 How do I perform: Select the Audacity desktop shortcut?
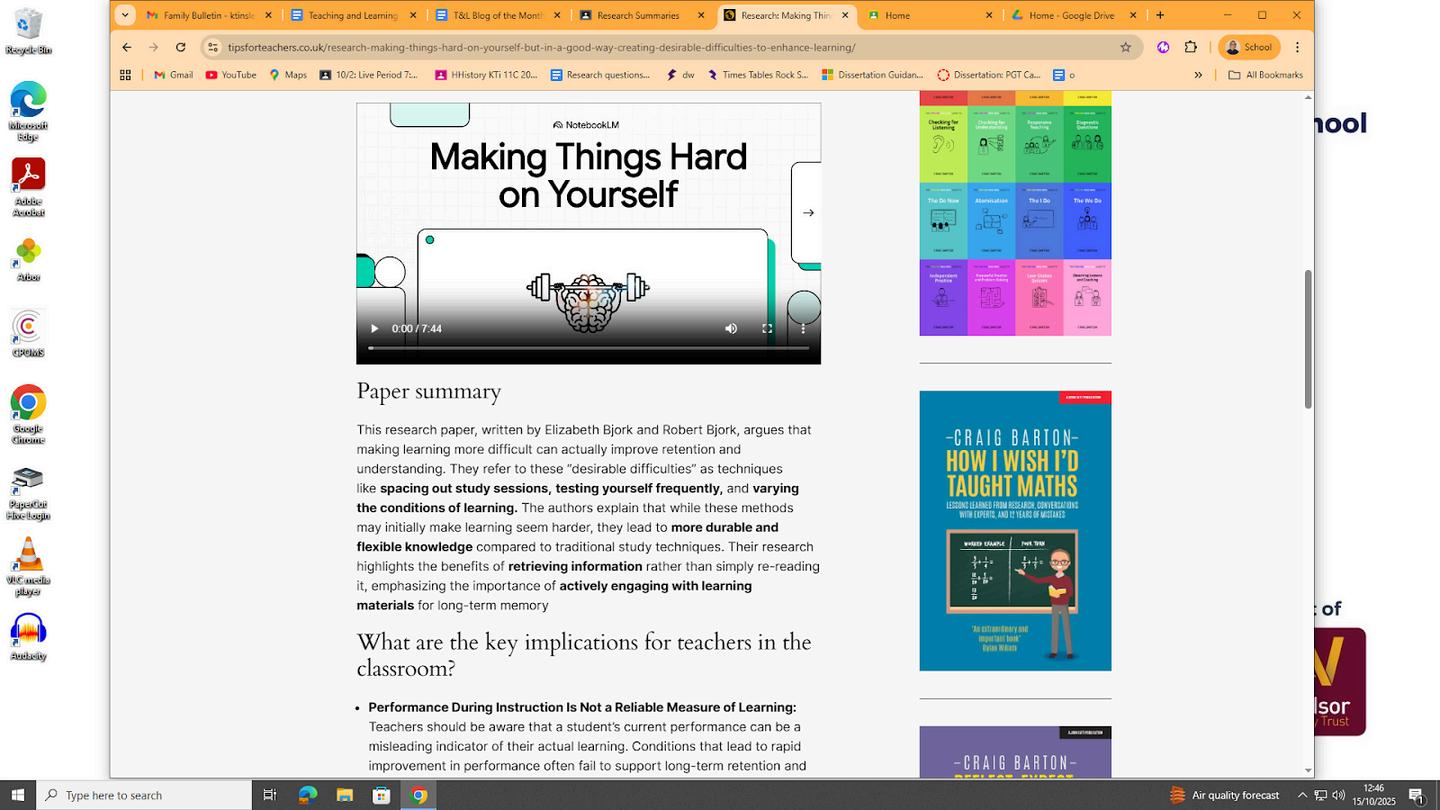(x=28, y=637)
